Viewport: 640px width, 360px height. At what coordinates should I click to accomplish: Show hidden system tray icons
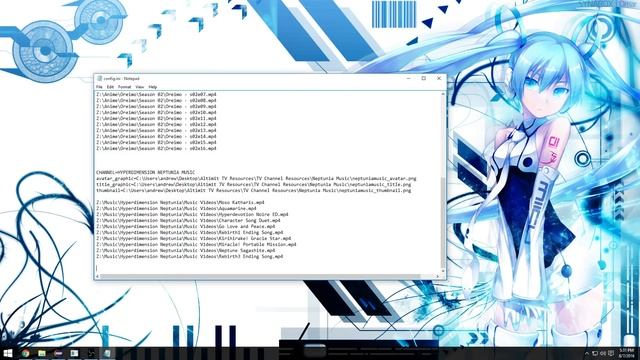(587, 353)
